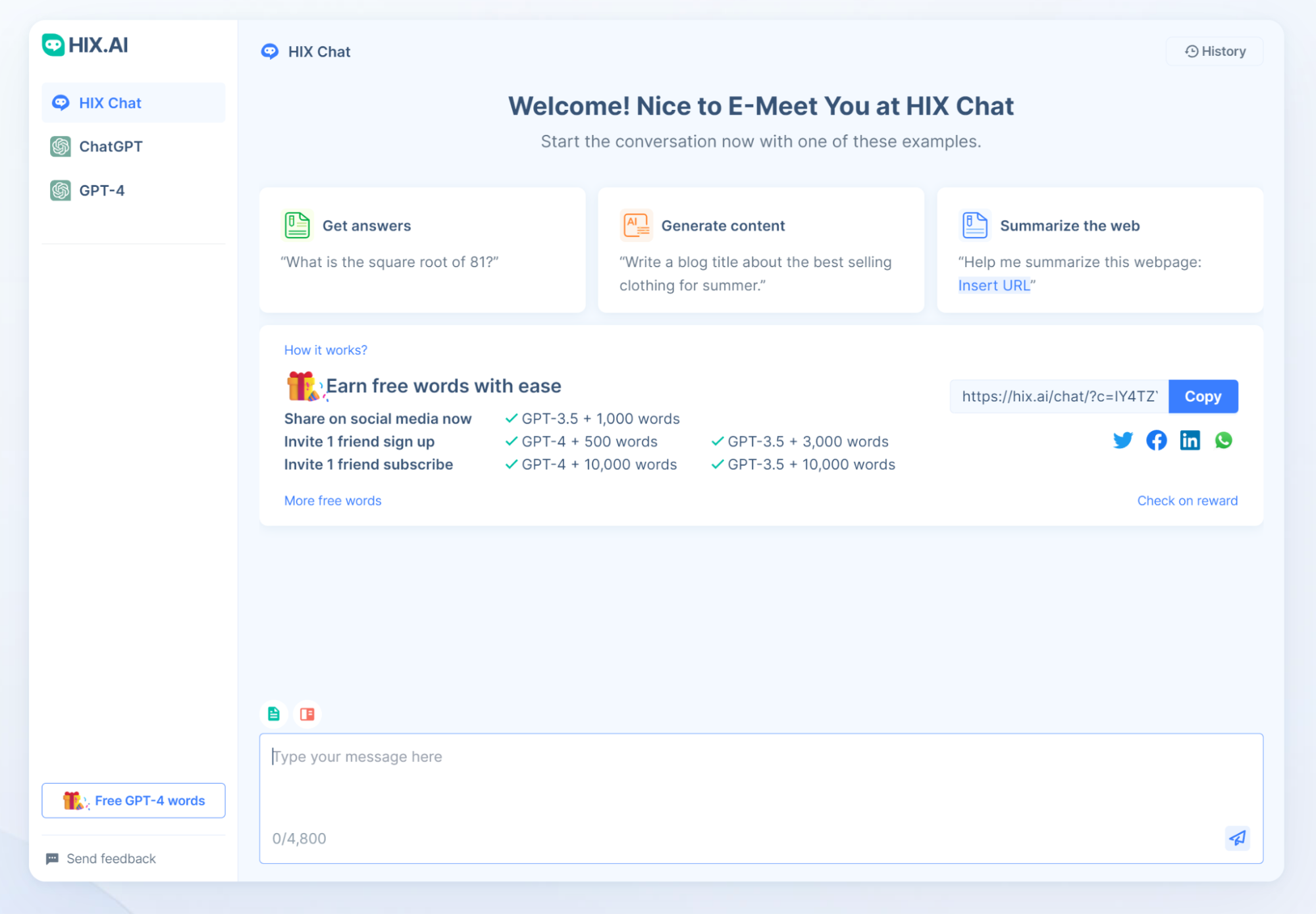Share the referral link on Twitter
The image size is (1316, 914).
(x=1122, y=440)
